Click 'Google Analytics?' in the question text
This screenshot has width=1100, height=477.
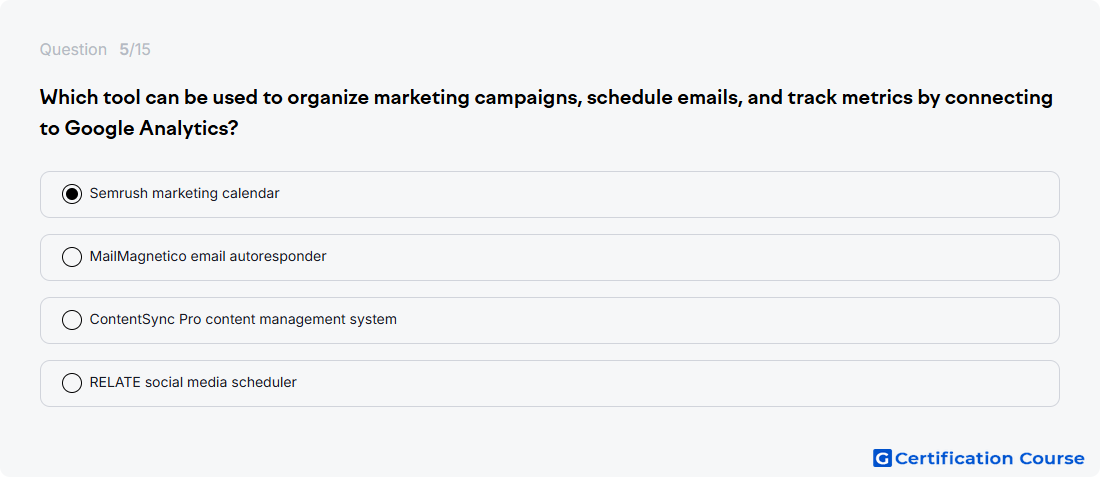152,129
